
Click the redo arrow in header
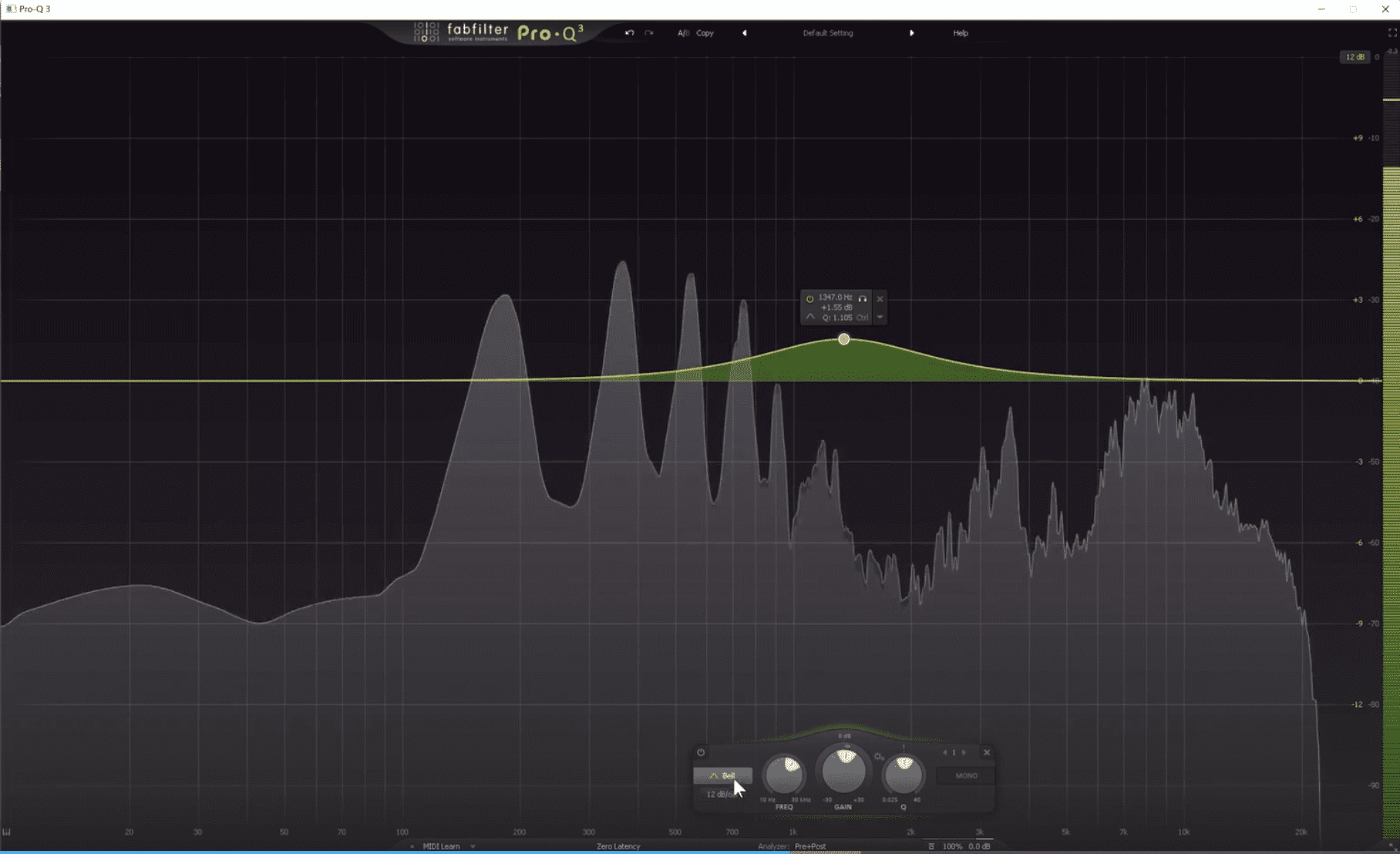pos(649,33)
